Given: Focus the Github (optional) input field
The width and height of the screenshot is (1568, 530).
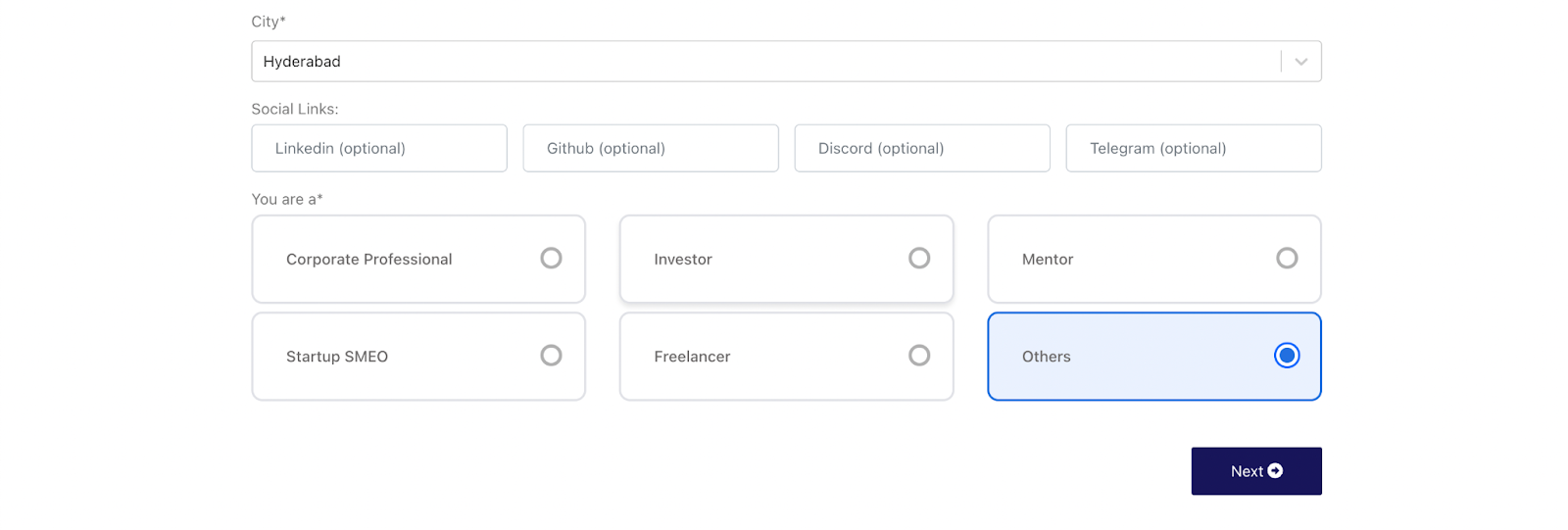Looking at the screenshot, I should pos(651,148).
